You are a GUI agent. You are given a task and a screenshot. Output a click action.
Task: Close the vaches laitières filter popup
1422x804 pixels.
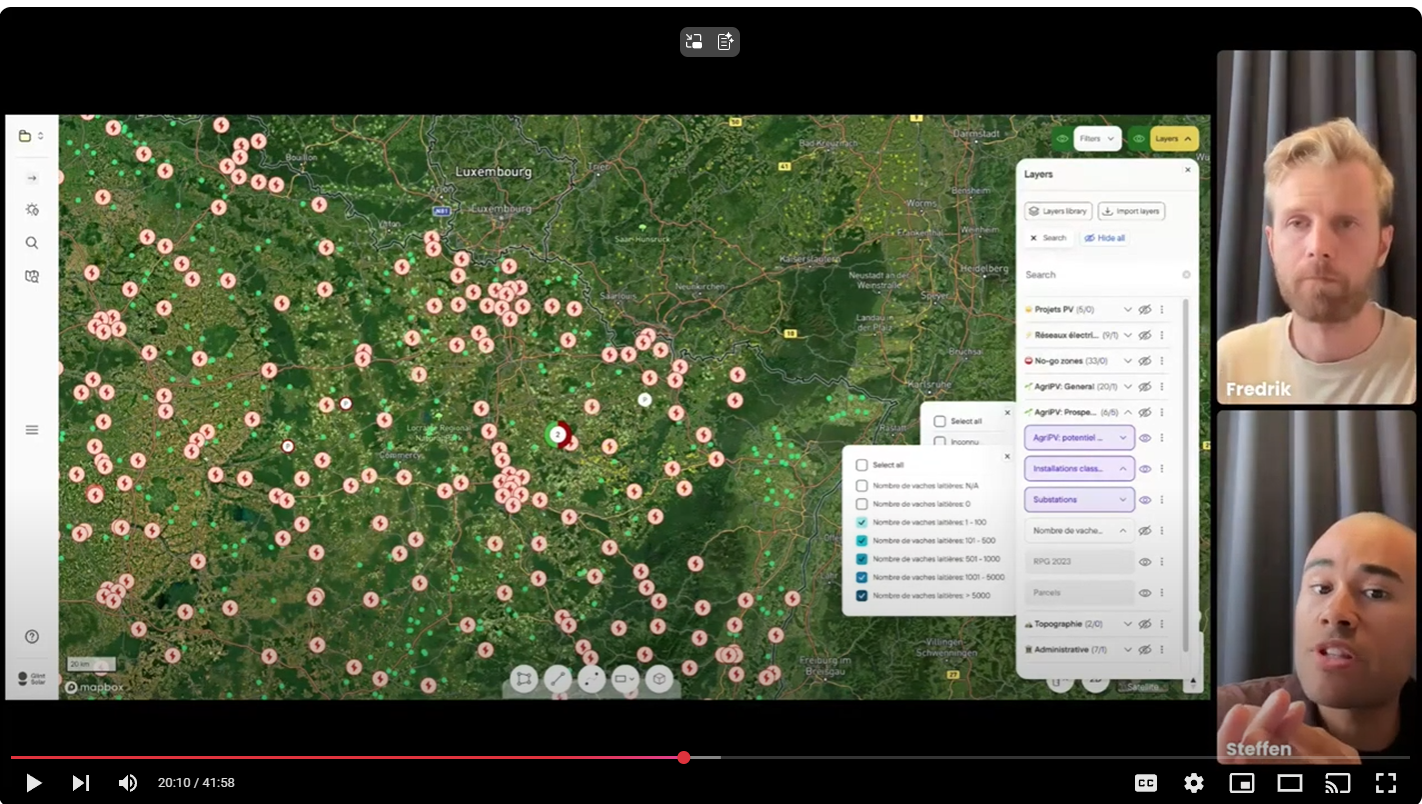coord(1007,456)
